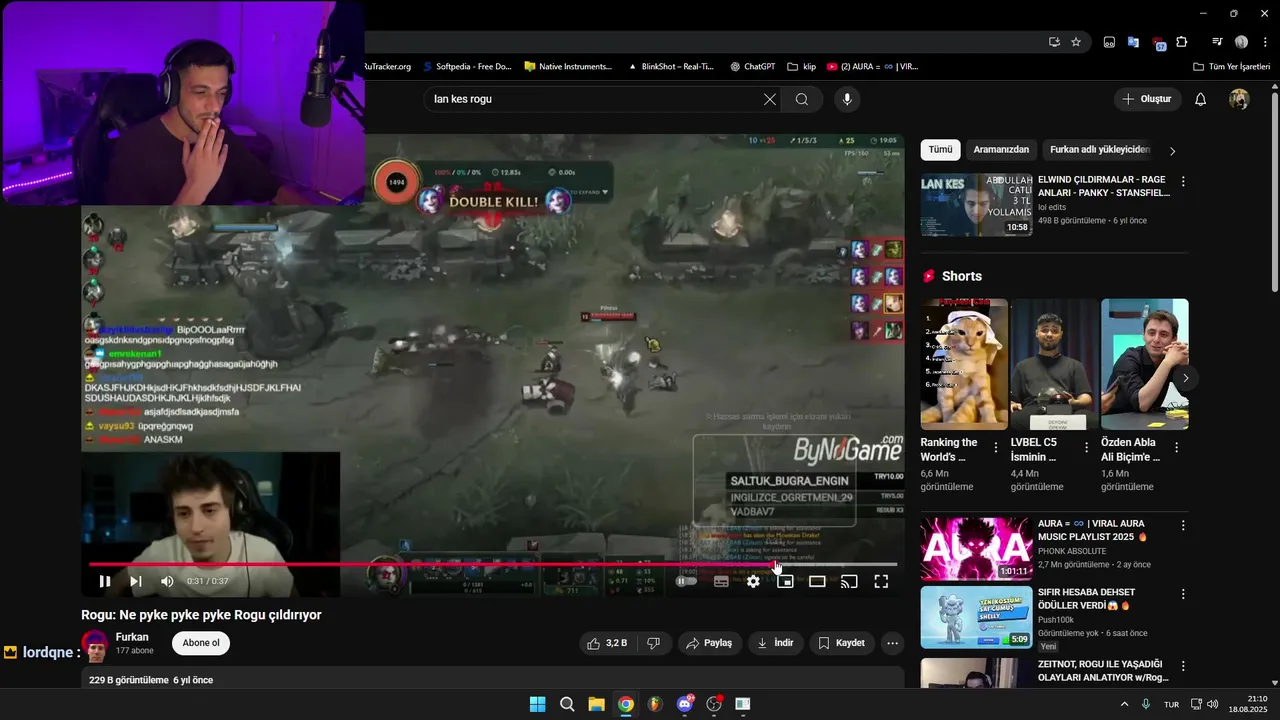This screenshot has height=720, width=1280.
Task: Open the Windows Start menu
Action: tap(537, 704)
